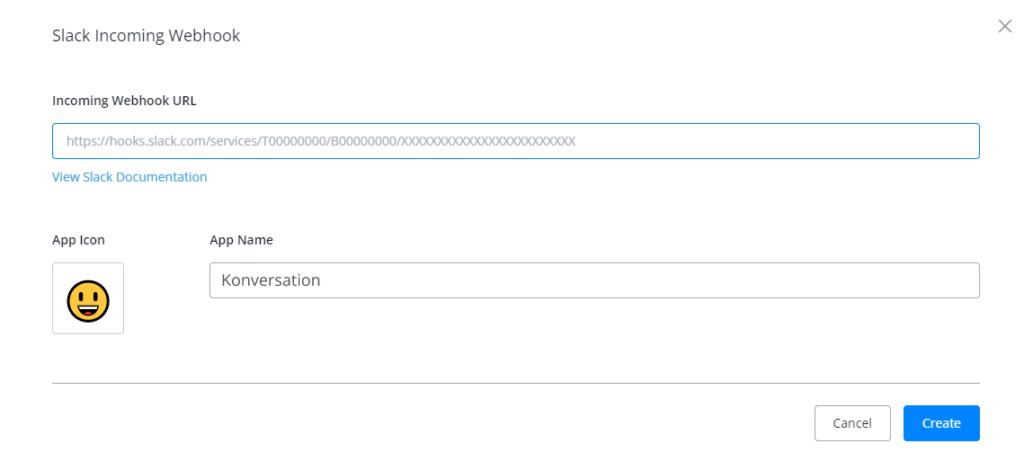The height and width of the screenshot is (461, 1024).
Task: Create the webhook integration
Action: [941, 423]
